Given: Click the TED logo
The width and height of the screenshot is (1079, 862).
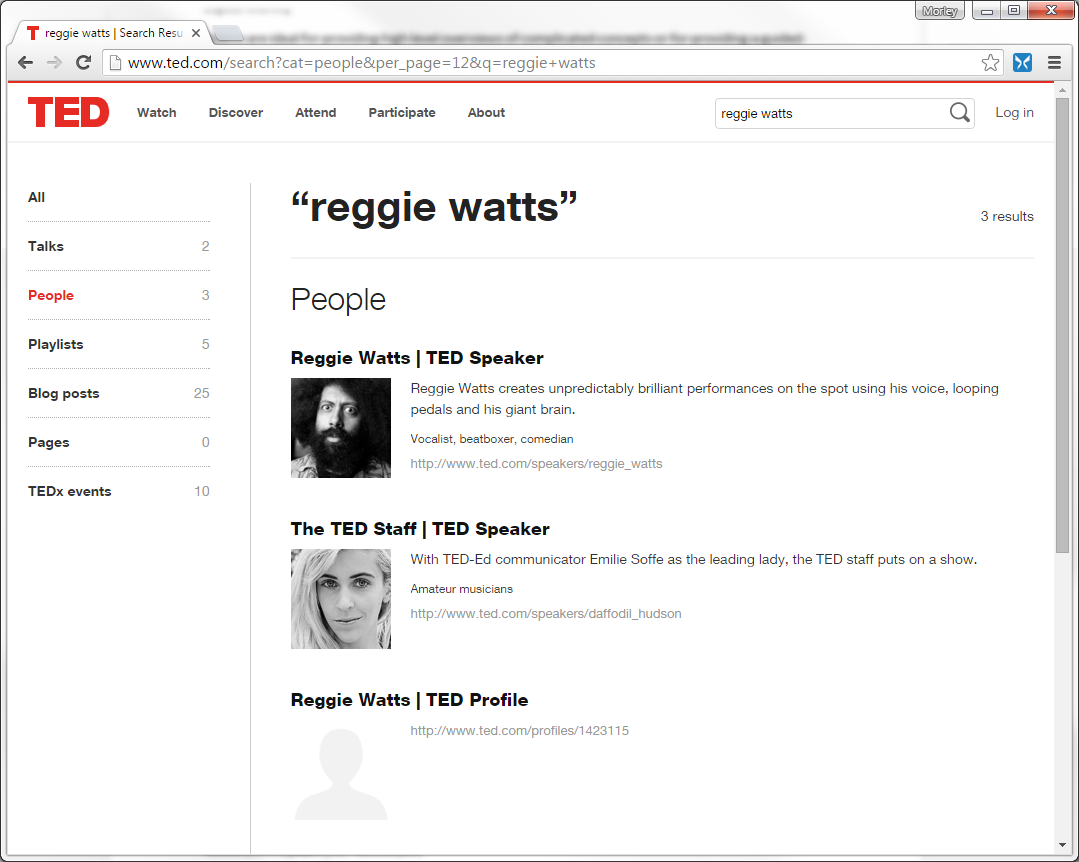Looking at the screenshot, I should point(68,113).
